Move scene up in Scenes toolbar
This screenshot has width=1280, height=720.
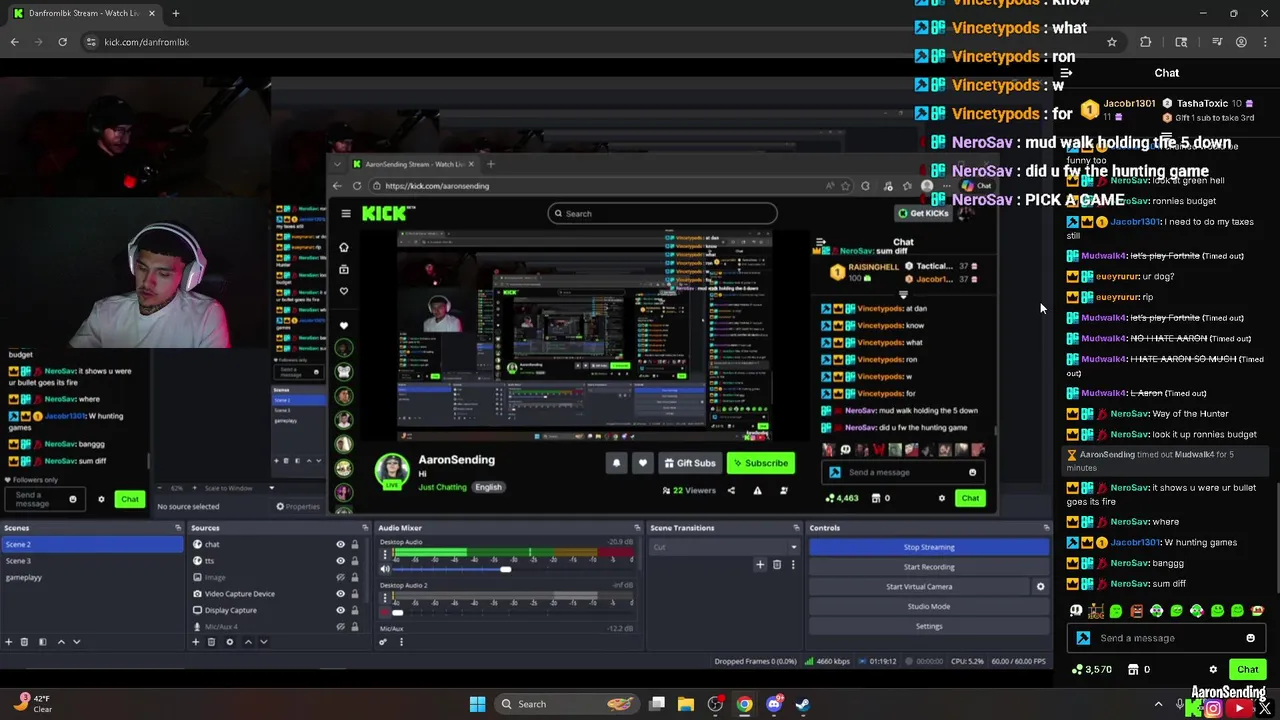click(x=60, y=642)
